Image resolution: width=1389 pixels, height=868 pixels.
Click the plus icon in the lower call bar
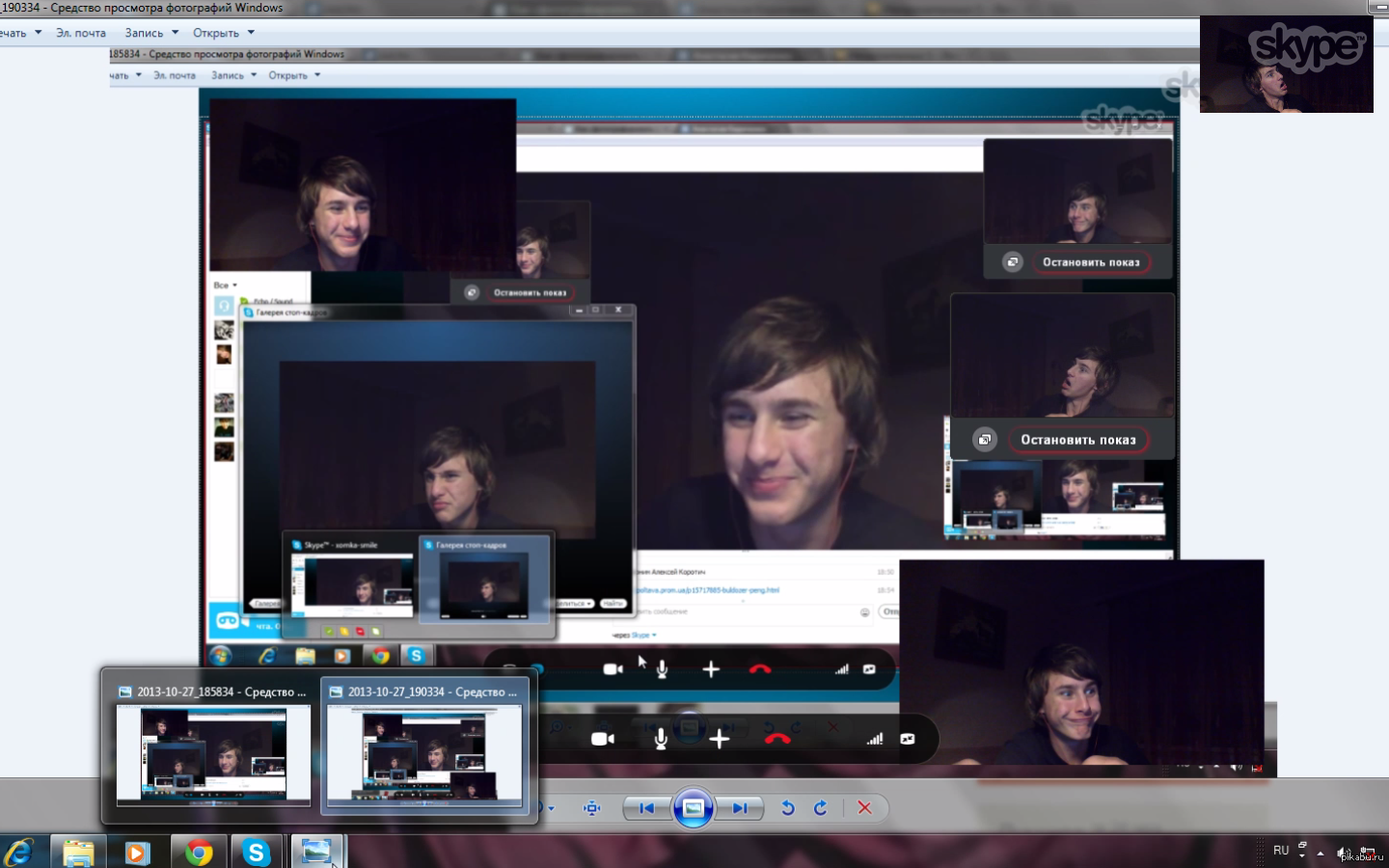click(719, 739)
